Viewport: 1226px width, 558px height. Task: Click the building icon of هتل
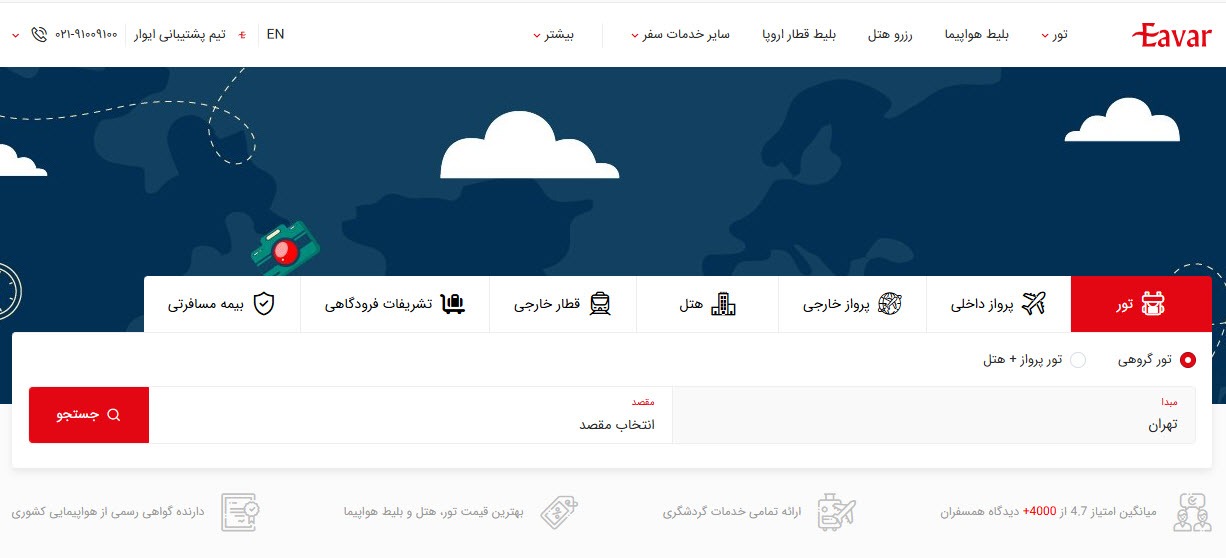coord(722,304)
